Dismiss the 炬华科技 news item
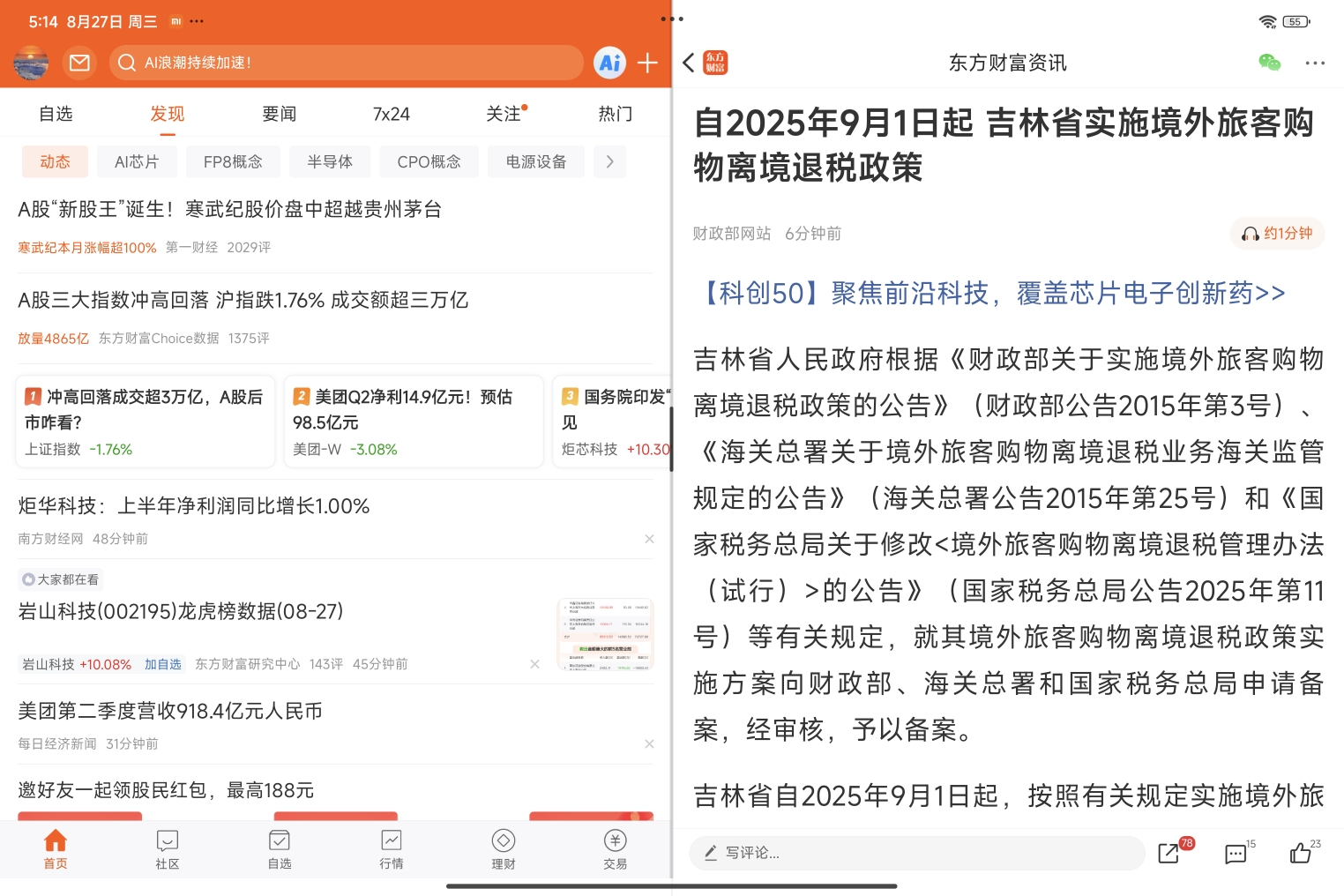The height and width of the screenshot is (896, 1344). pyautogui.click(x=649, y=539)
